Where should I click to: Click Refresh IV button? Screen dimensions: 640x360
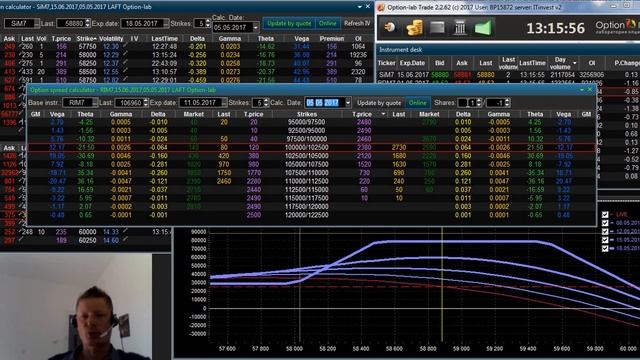coord(357,23)
